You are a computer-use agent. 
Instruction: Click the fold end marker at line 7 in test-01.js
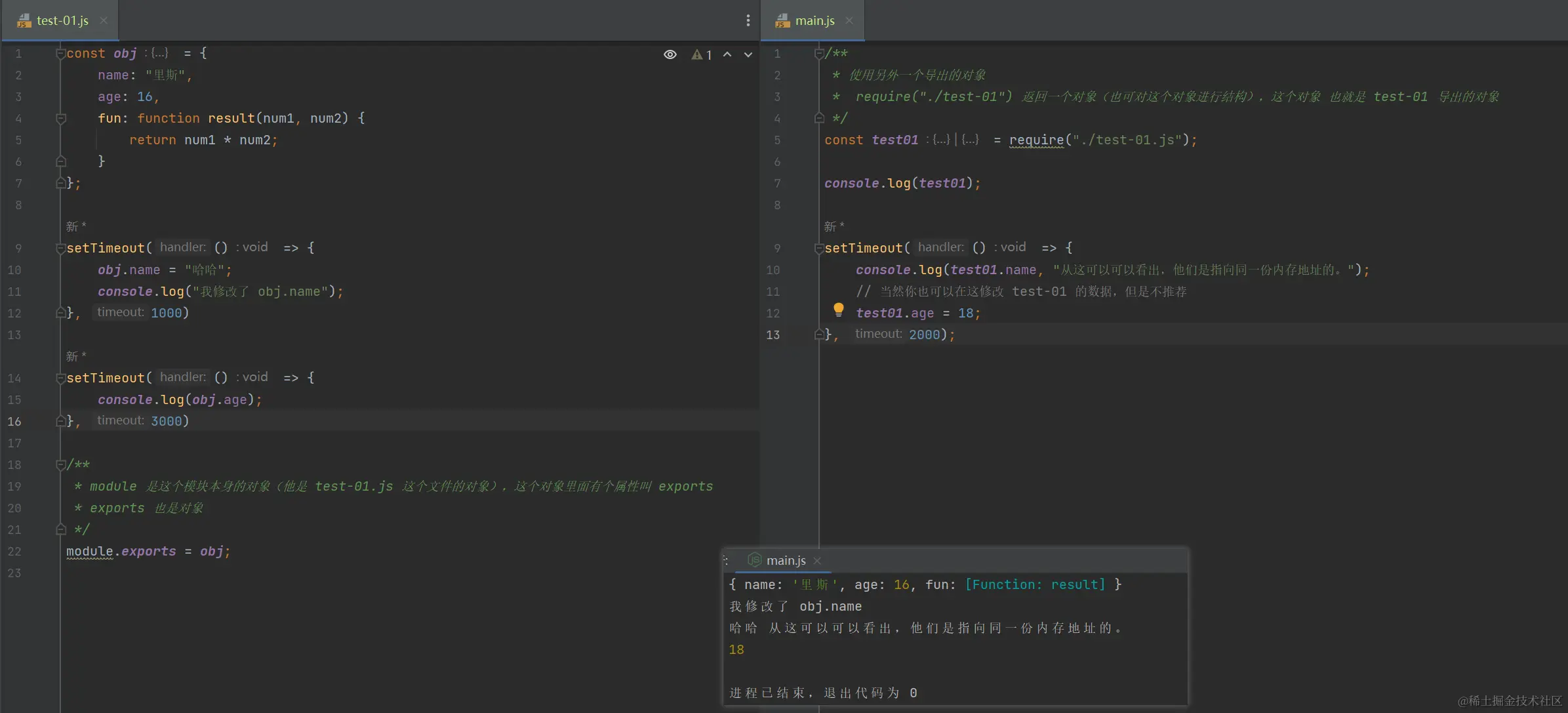coord(60,183)
